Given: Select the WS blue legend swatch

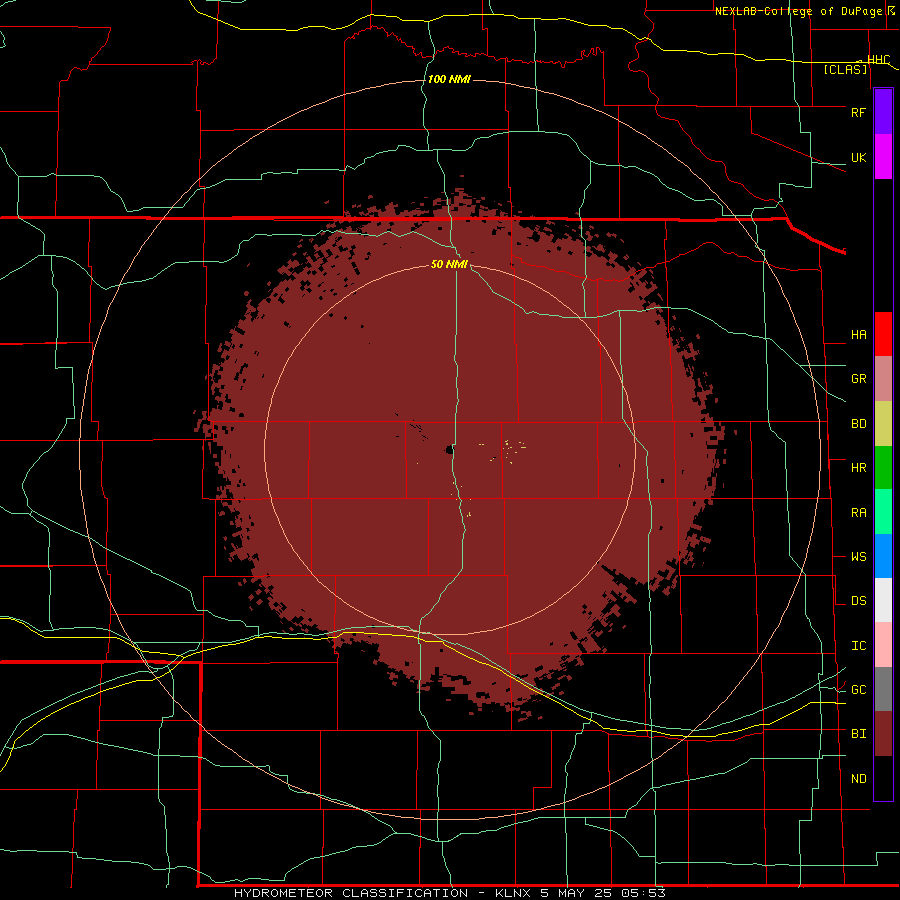Looking at the screenshot, I should point(883,556).
